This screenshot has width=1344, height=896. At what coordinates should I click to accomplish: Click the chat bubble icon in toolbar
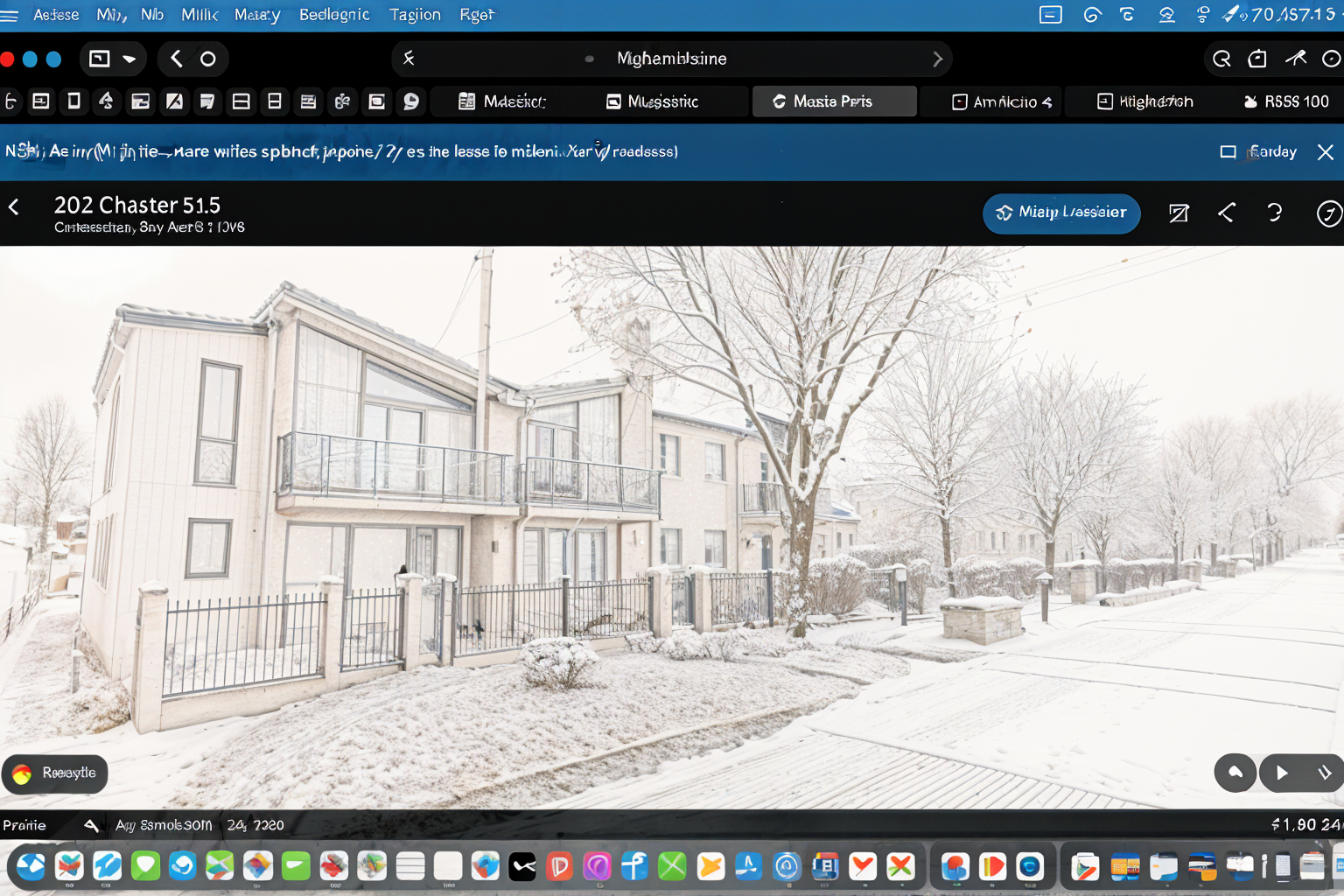click(x=410, y=101)
